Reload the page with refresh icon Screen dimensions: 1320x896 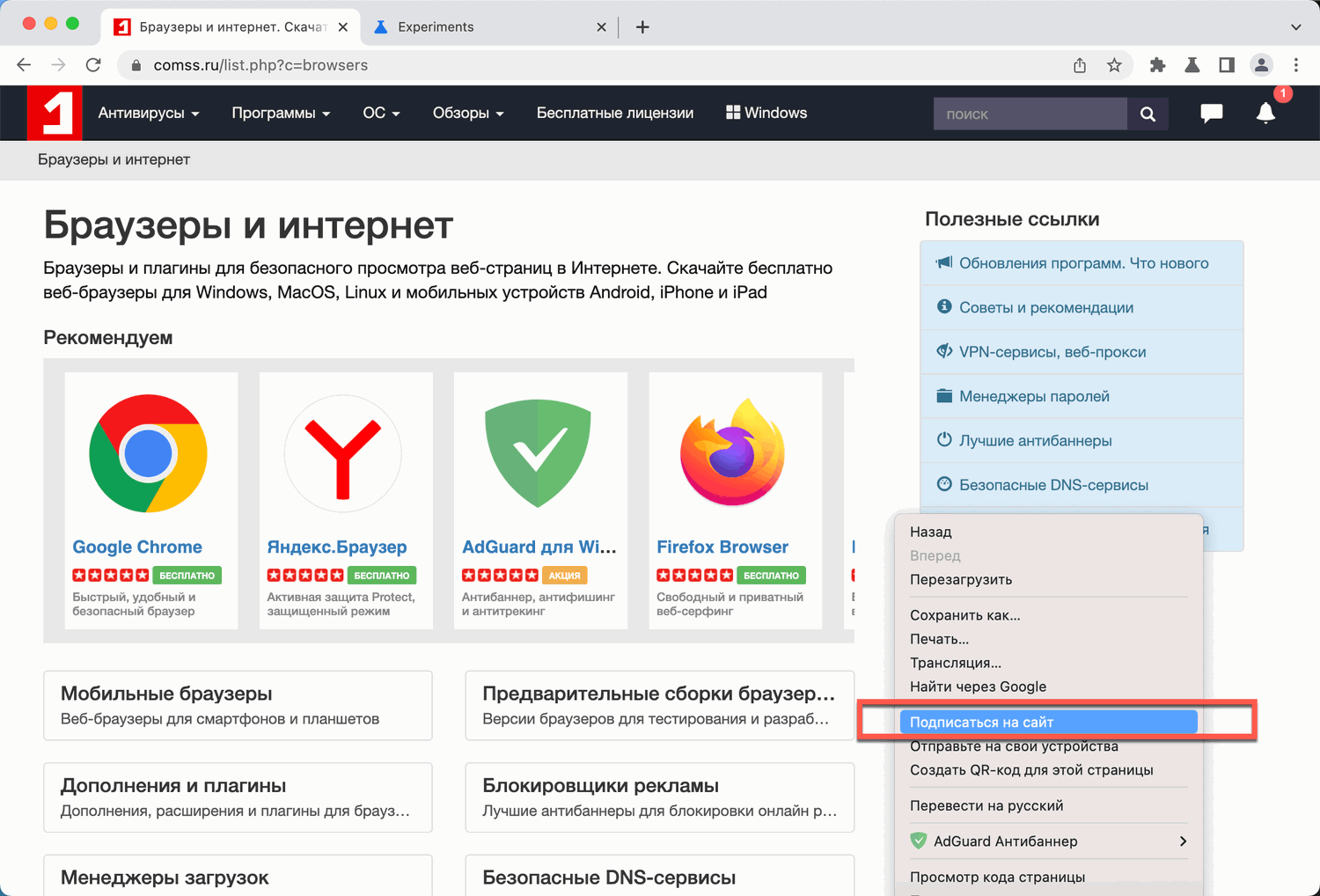(x=93, y=65)
